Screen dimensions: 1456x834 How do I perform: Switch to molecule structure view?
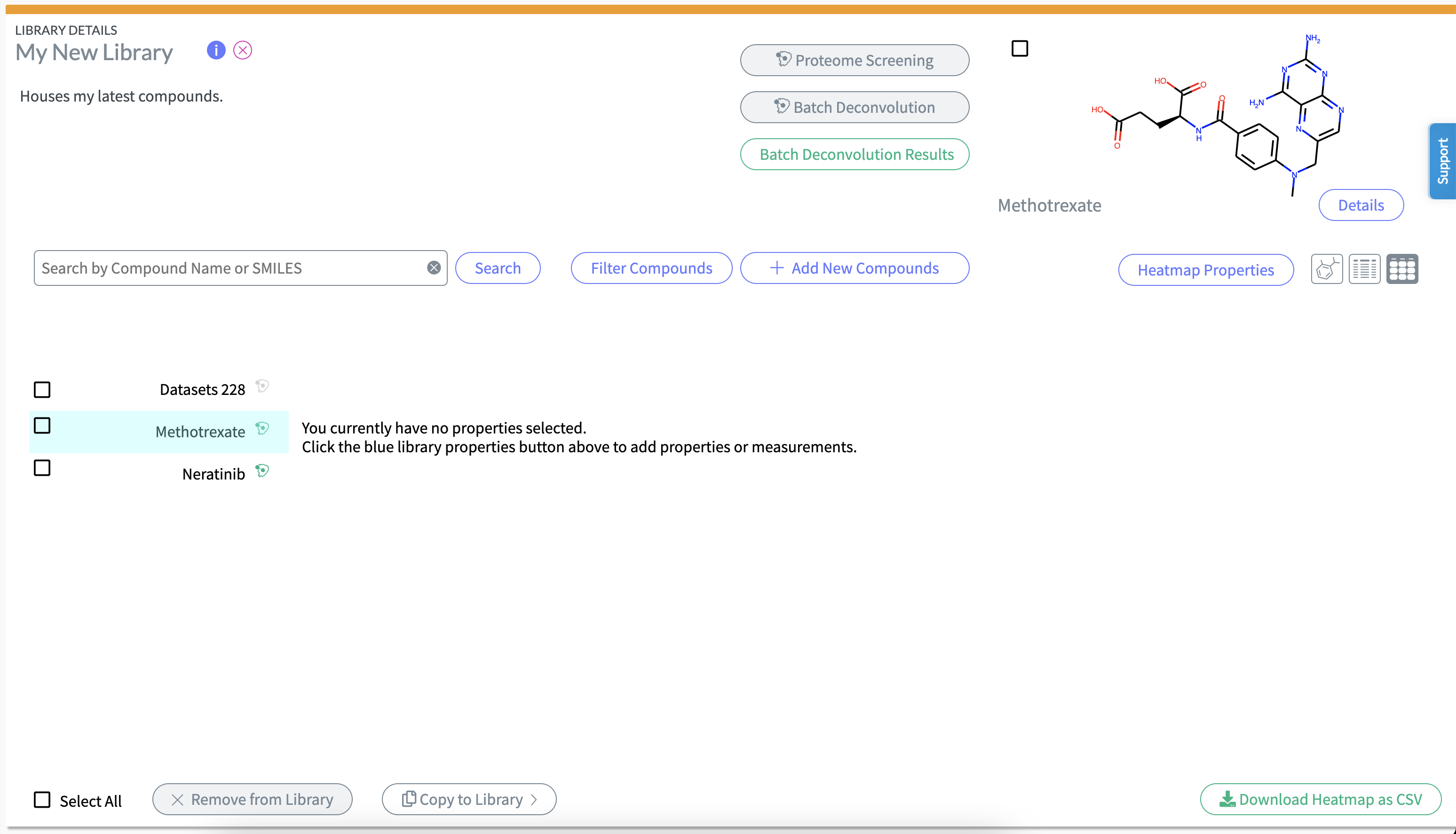1327,268
